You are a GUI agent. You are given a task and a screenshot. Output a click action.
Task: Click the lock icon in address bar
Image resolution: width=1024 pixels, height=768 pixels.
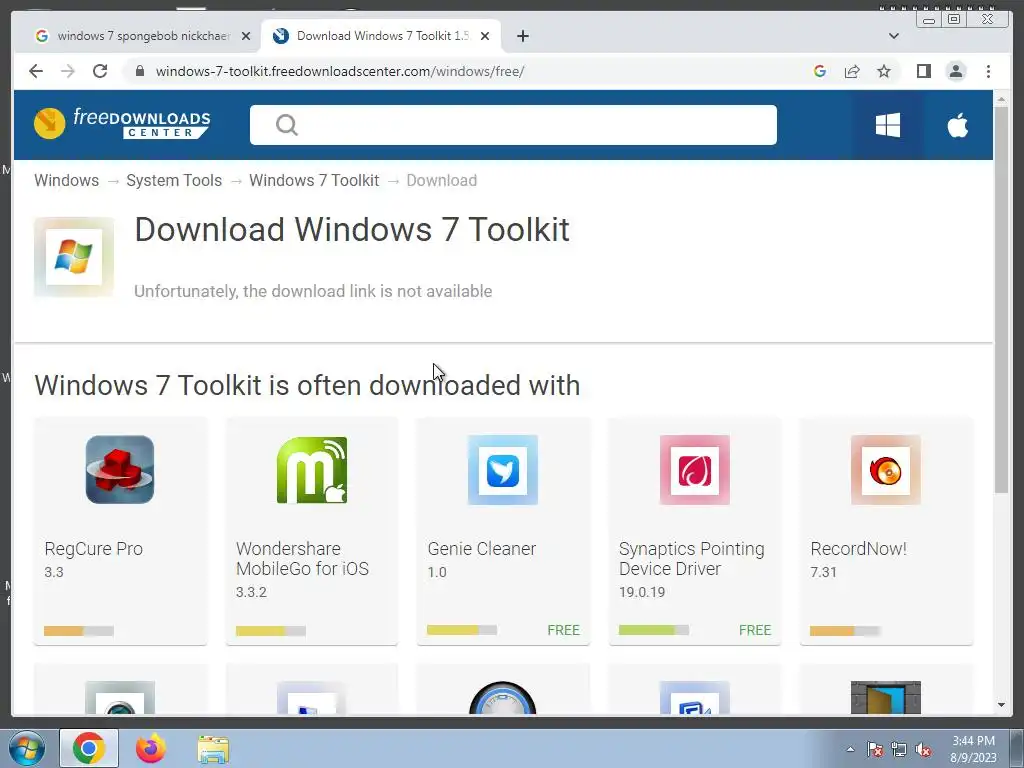tap(139, 71)
